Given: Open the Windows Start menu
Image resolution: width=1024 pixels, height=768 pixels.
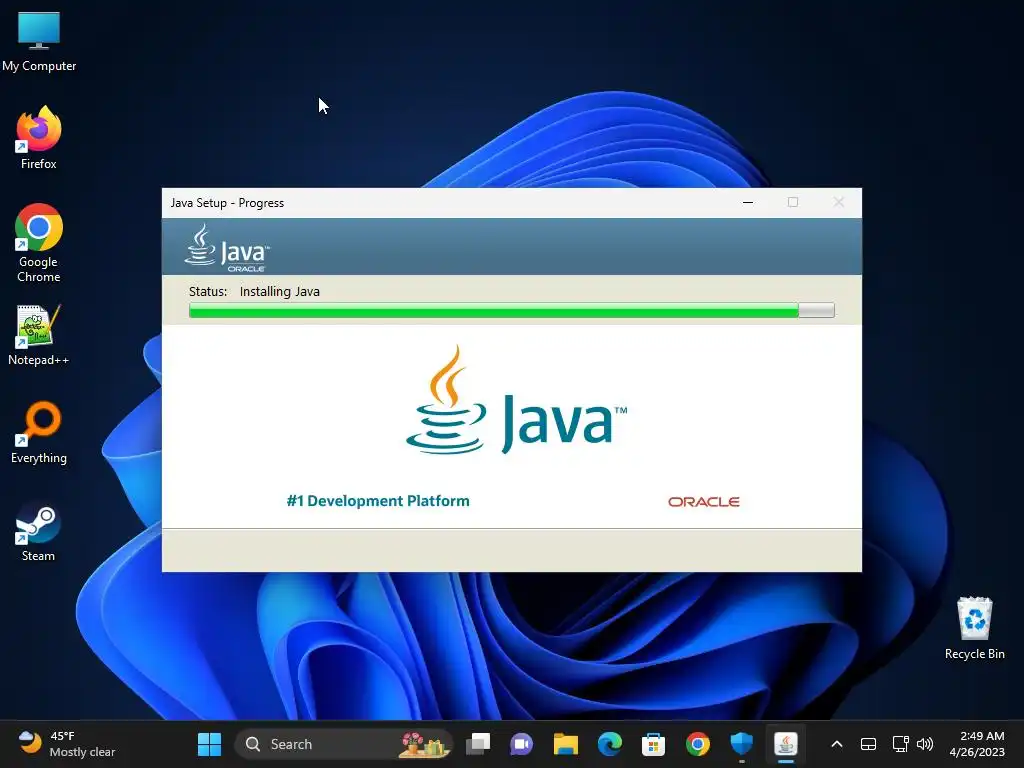Looking at the screenshot, I should point(210,744).
